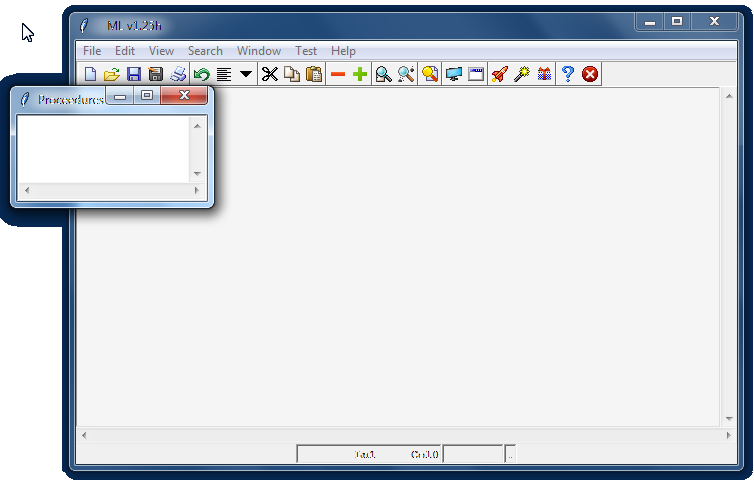Screen dimensions: 754x486
Task: Click the blue monitor icon
Action: pyautogui.click(x=453, y=74)
